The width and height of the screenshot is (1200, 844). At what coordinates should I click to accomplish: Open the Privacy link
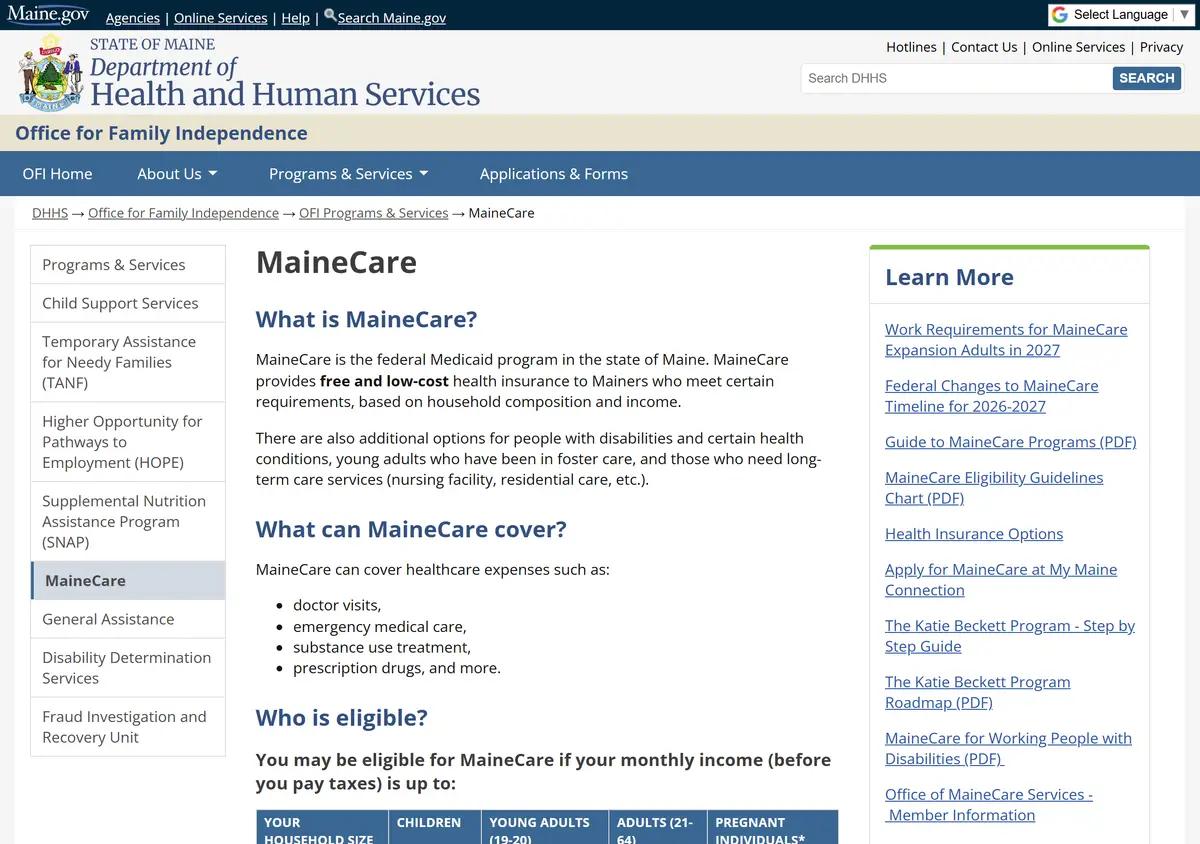click(1161, 47)
